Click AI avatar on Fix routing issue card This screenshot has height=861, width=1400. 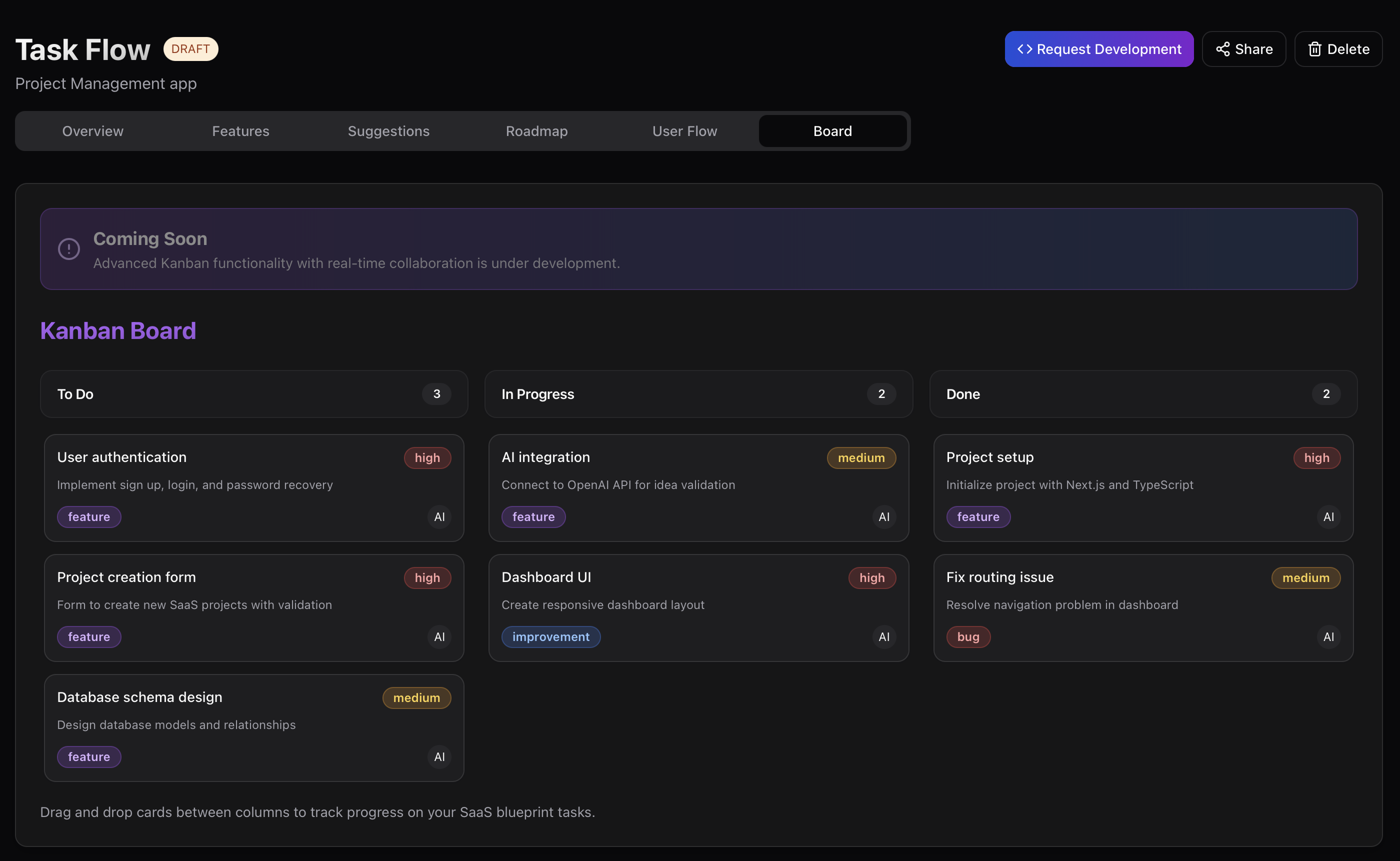[x=1328, y=636]
